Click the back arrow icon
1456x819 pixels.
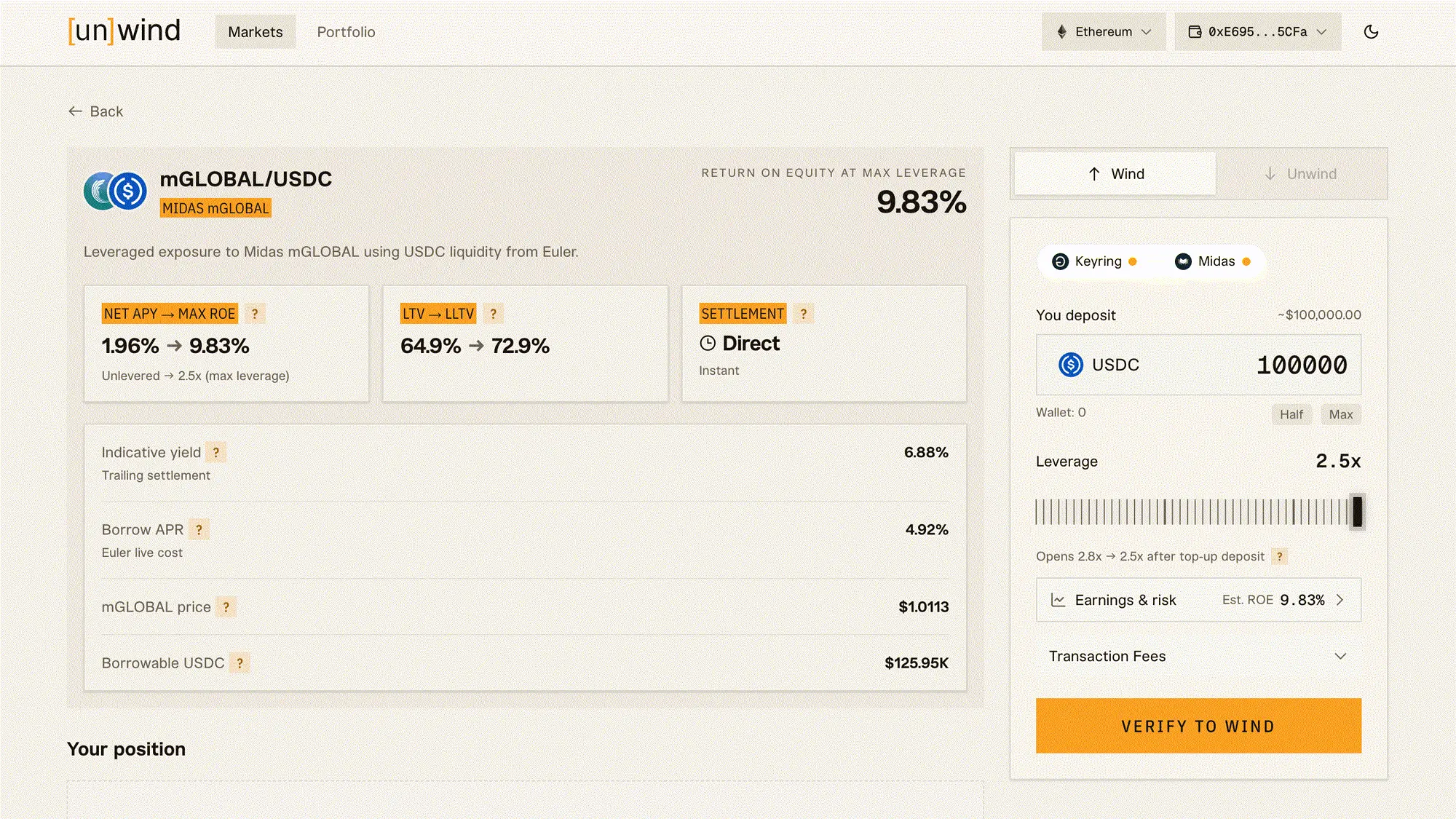click(x=75, y=111)
